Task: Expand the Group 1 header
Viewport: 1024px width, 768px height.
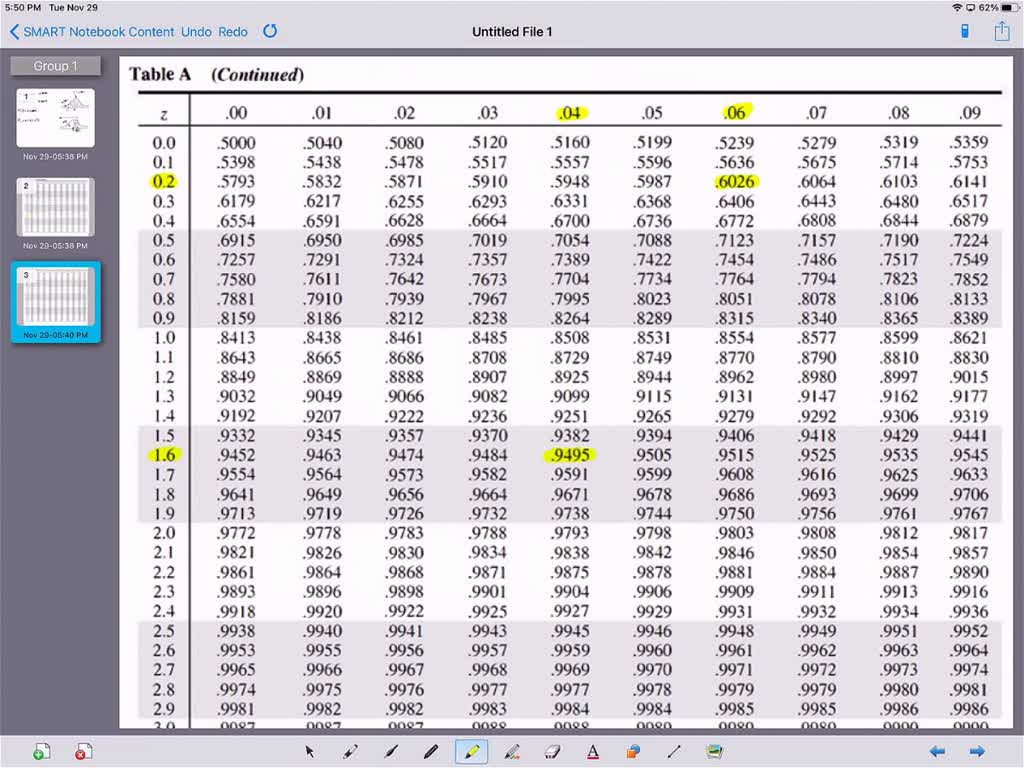Action: pyautogui.click(x=54, y=65)
